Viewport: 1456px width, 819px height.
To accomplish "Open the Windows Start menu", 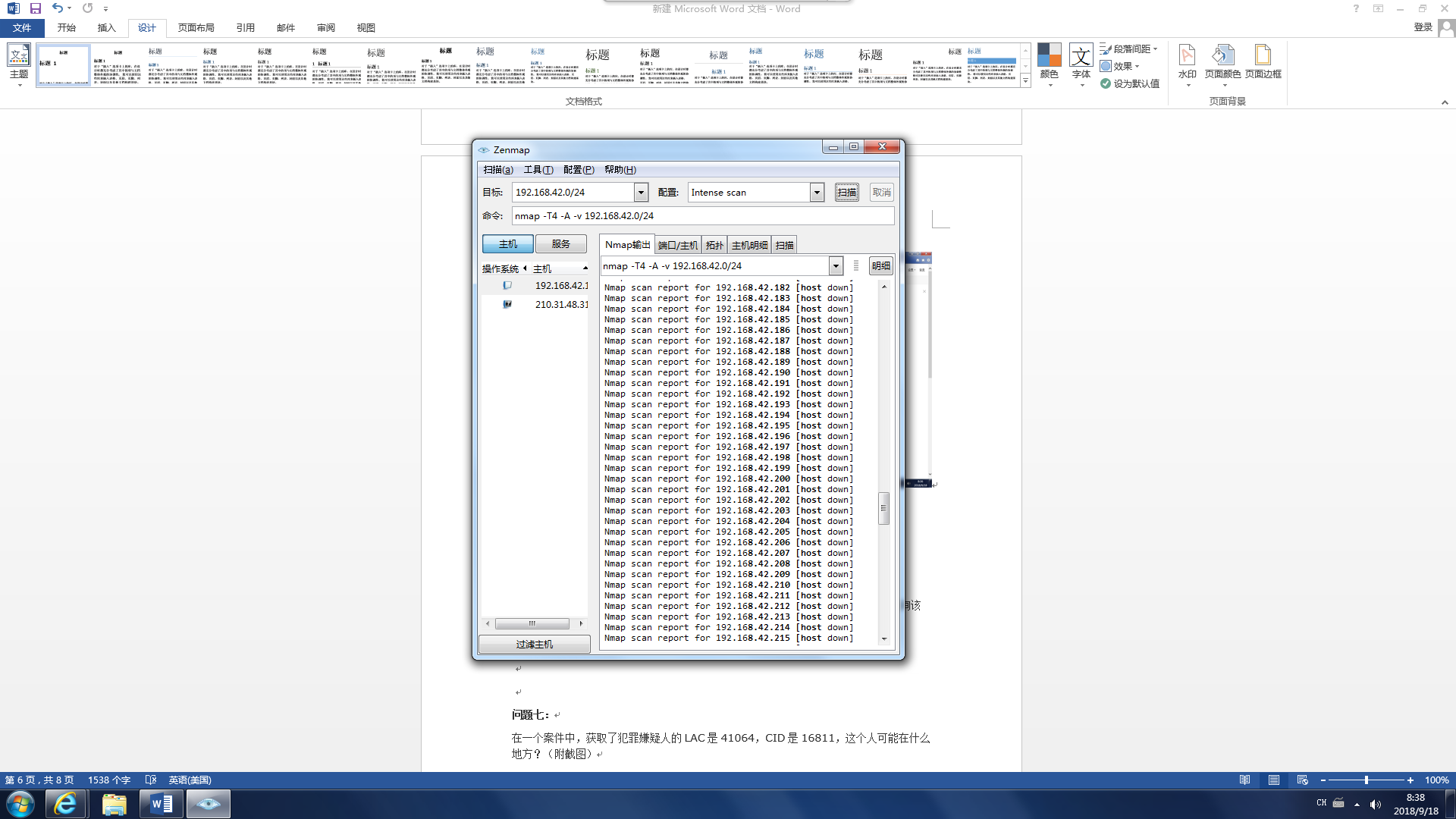I will pyautogui.click(x=20, y=804).
